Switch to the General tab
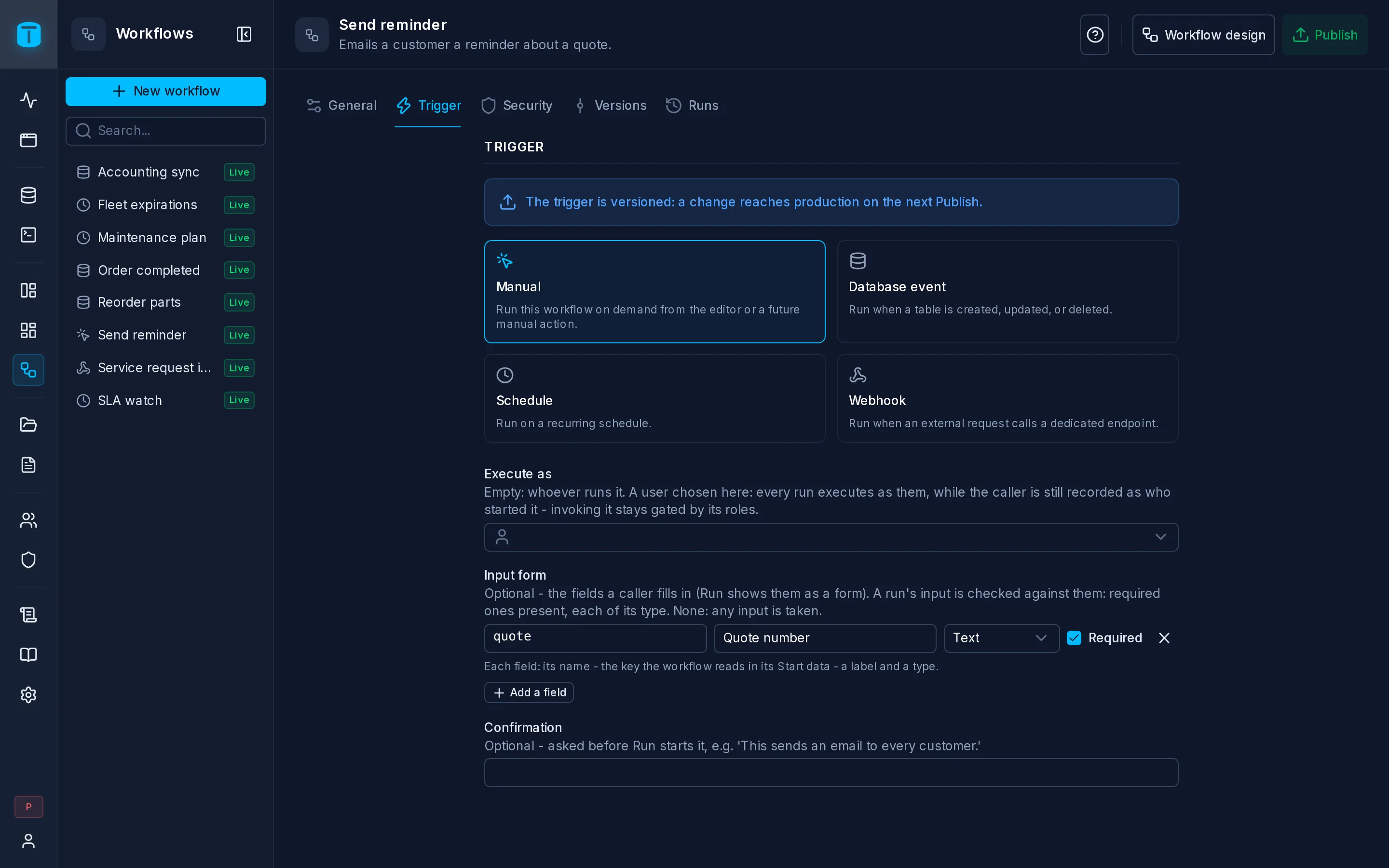The height and width of the screenshot is (868, 1389). click(x=341, y=106)
